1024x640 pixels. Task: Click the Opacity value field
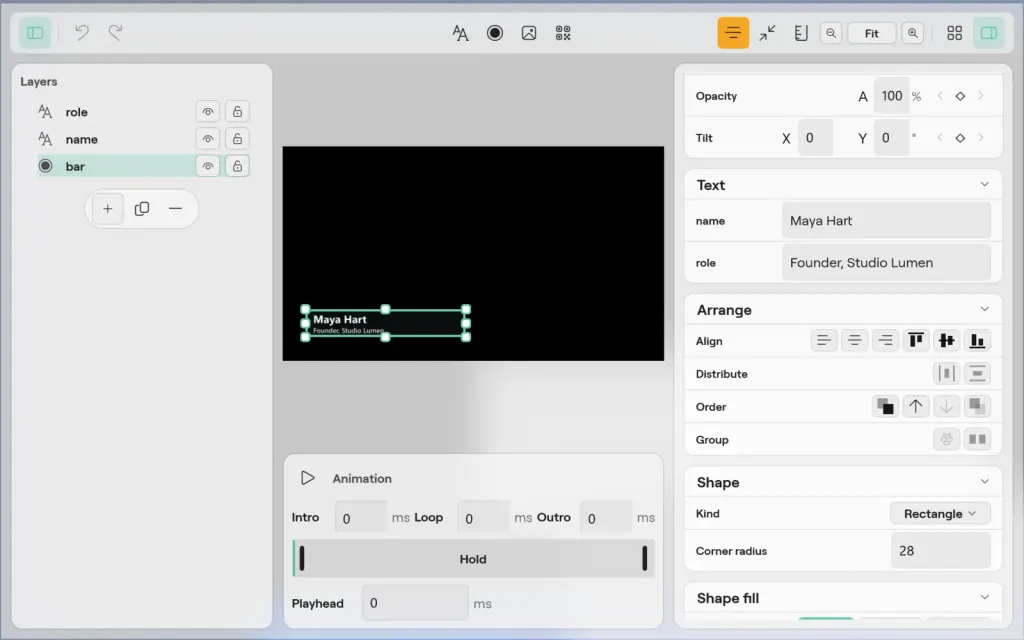[891, 96]
